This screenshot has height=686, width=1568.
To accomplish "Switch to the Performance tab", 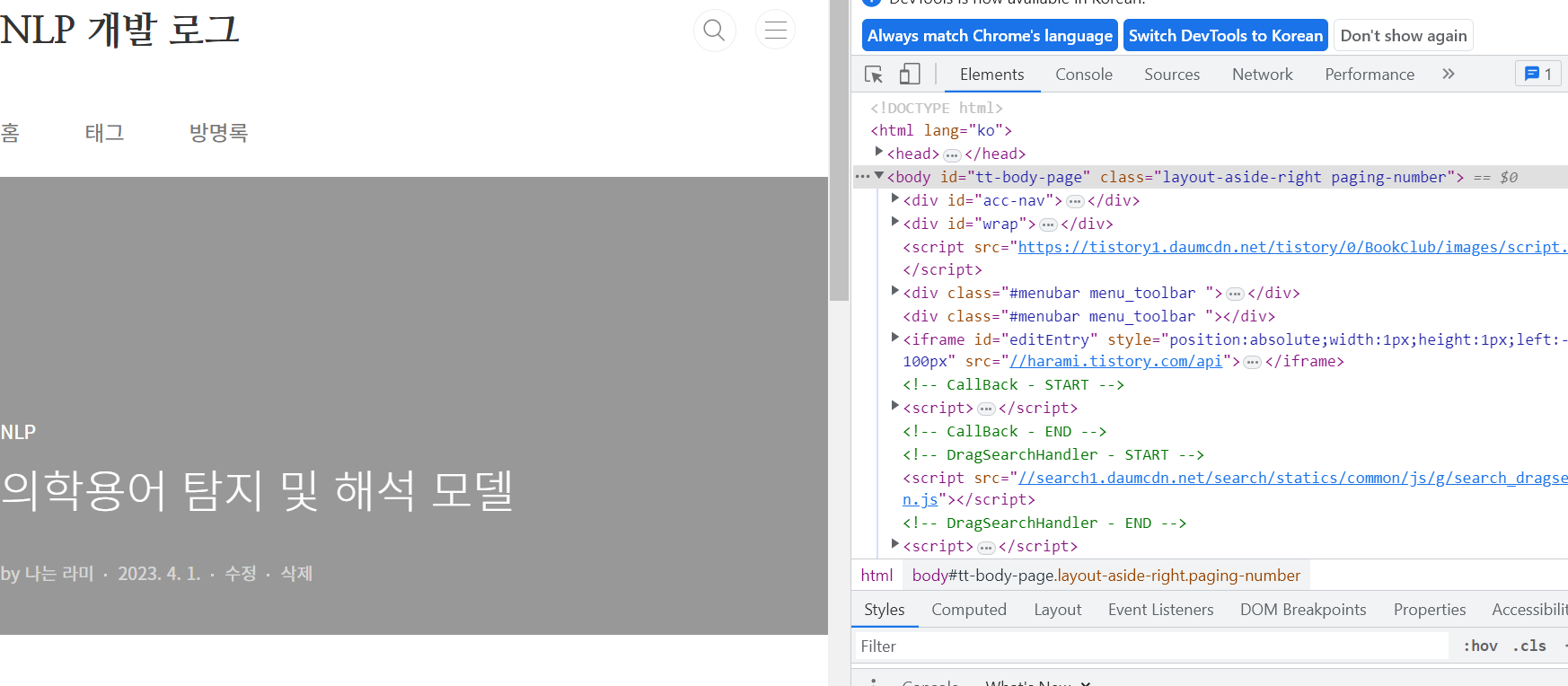I will point(1370,75).
